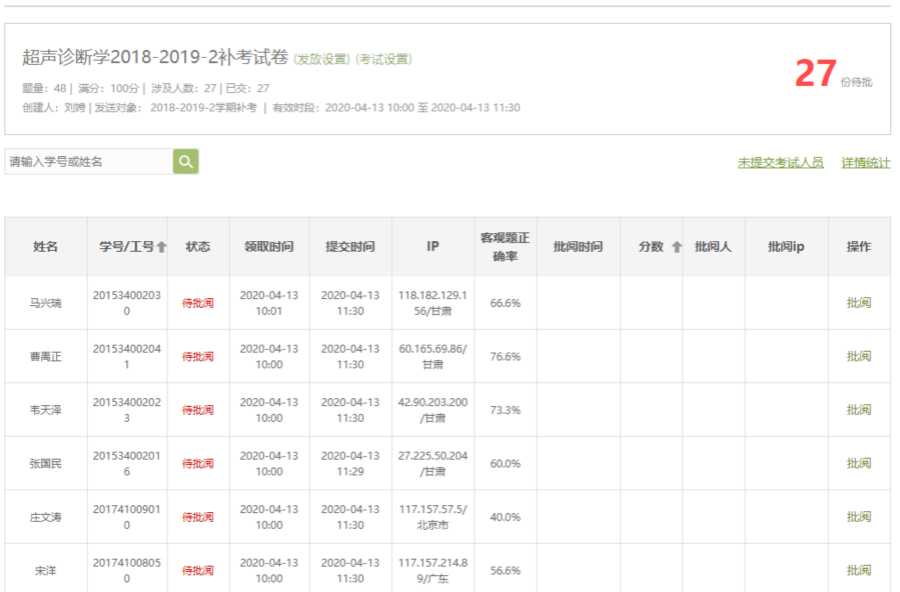Select student name 庄文涛 in table
This screenshot has height=592, width=900.
(45, 517)
